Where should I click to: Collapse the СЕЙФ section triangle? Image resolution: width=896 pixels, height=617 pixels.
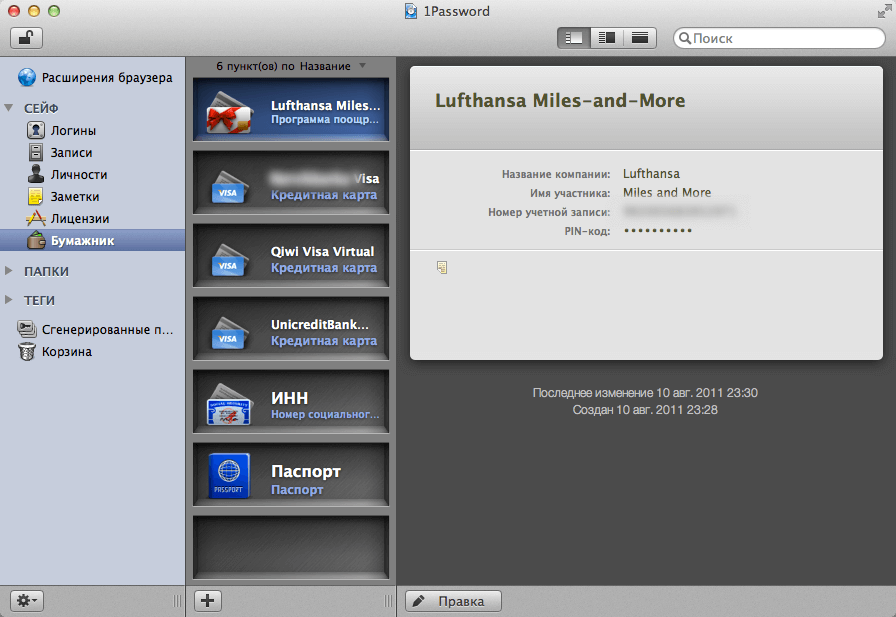point(9,107)
